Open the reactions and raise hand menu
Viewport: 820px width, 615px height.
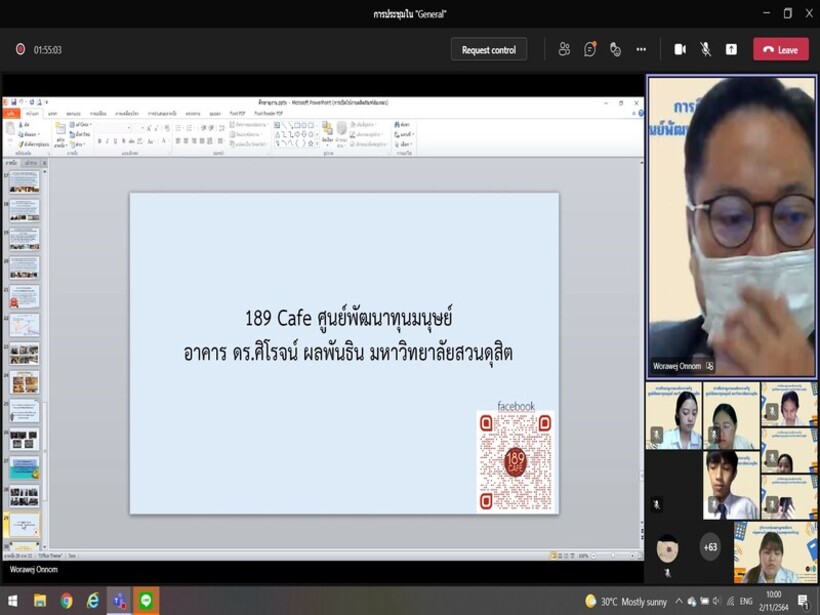click(x=616, y=50)
